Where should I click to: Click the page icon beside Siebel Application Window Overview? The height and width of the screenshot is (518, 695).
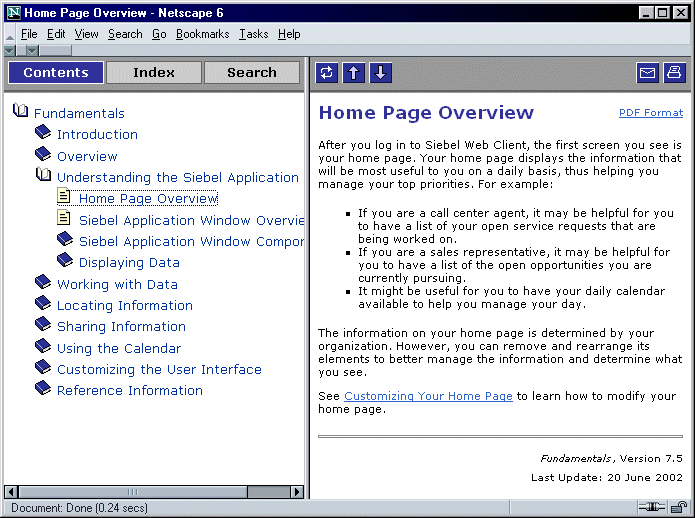[64, 217]
